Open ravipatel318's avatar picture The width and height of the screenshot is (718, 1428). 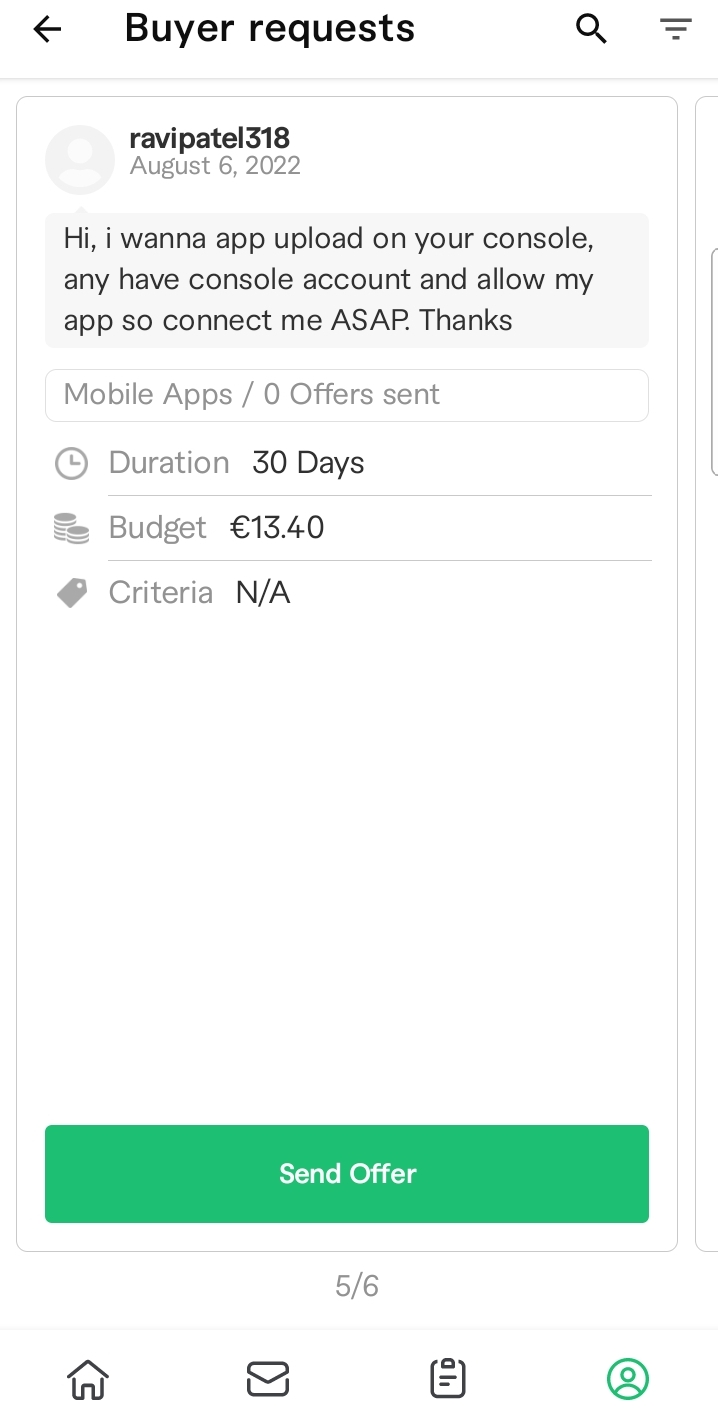(80, 160)
